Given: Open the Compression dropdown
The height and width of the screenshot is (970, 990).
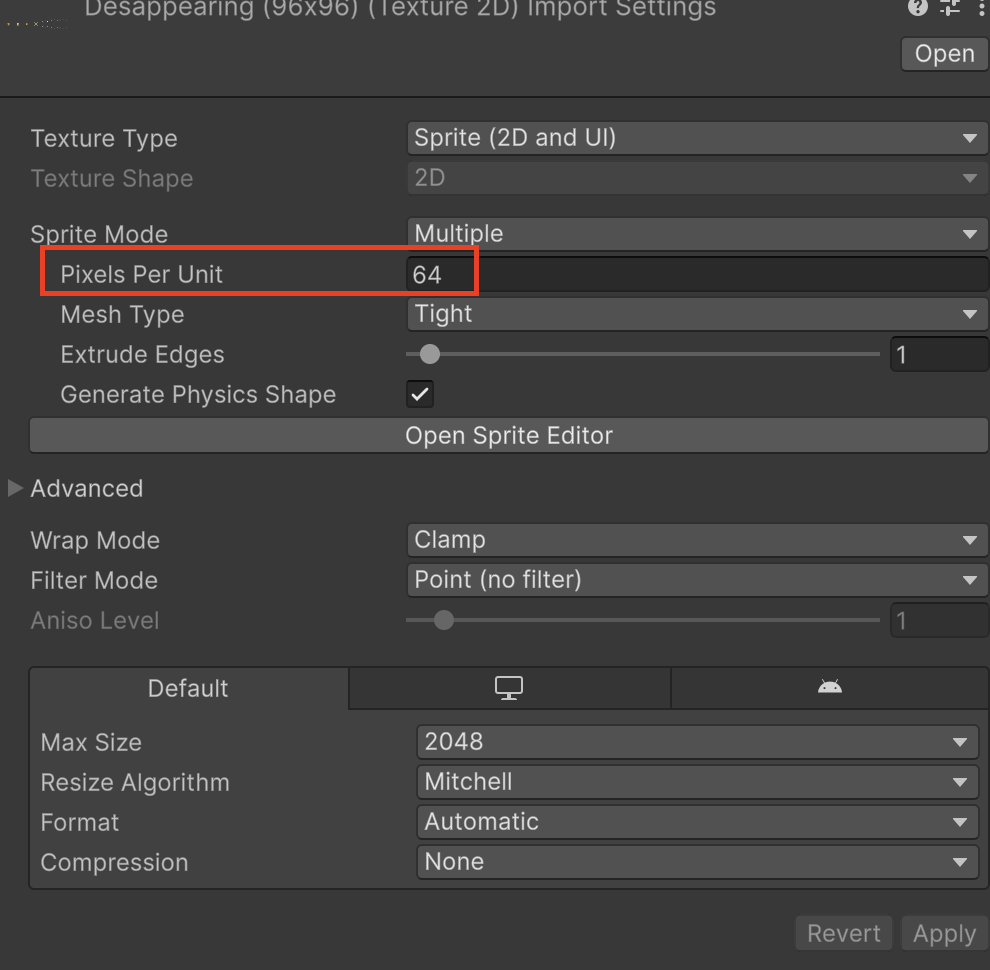Looking at the screenshot, I should coord(696,862).
